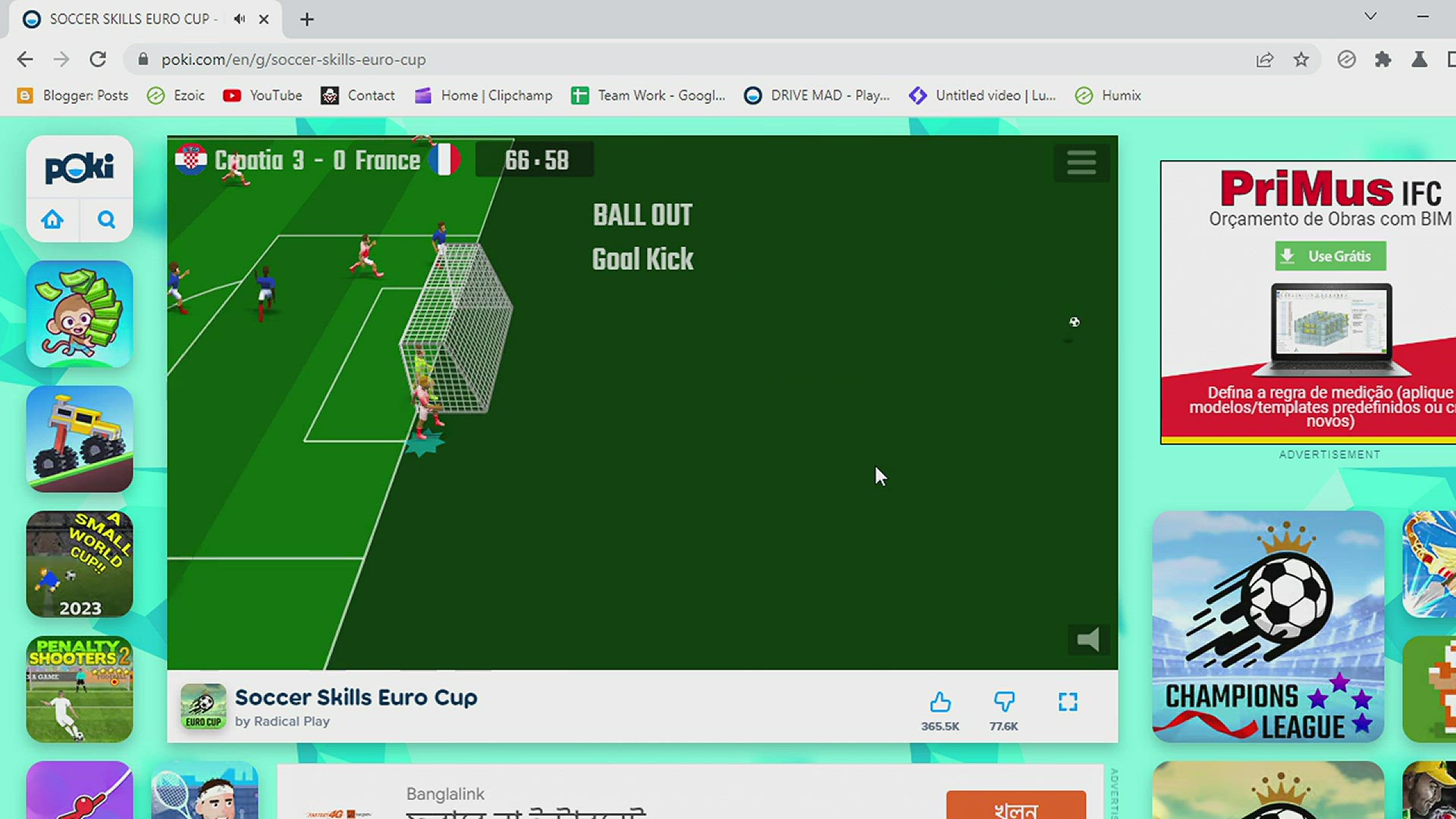This screenshot has height=819, width=1456.
Task: Open Blogger: Posts bookmark
Action: coord(73,96)
